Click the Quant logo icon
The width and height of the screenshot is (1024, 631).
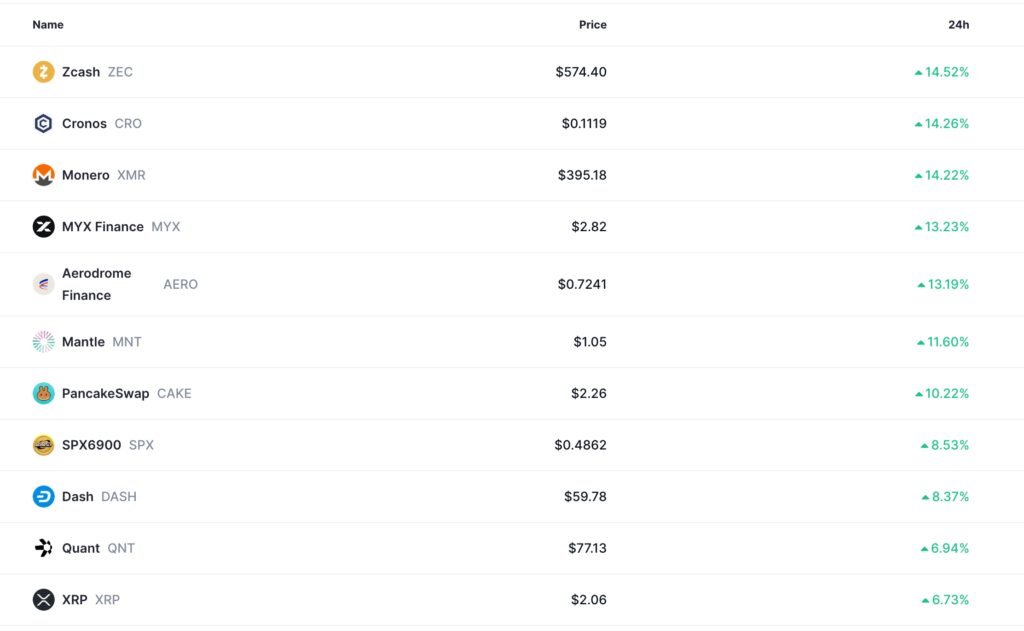pos(43,548)
